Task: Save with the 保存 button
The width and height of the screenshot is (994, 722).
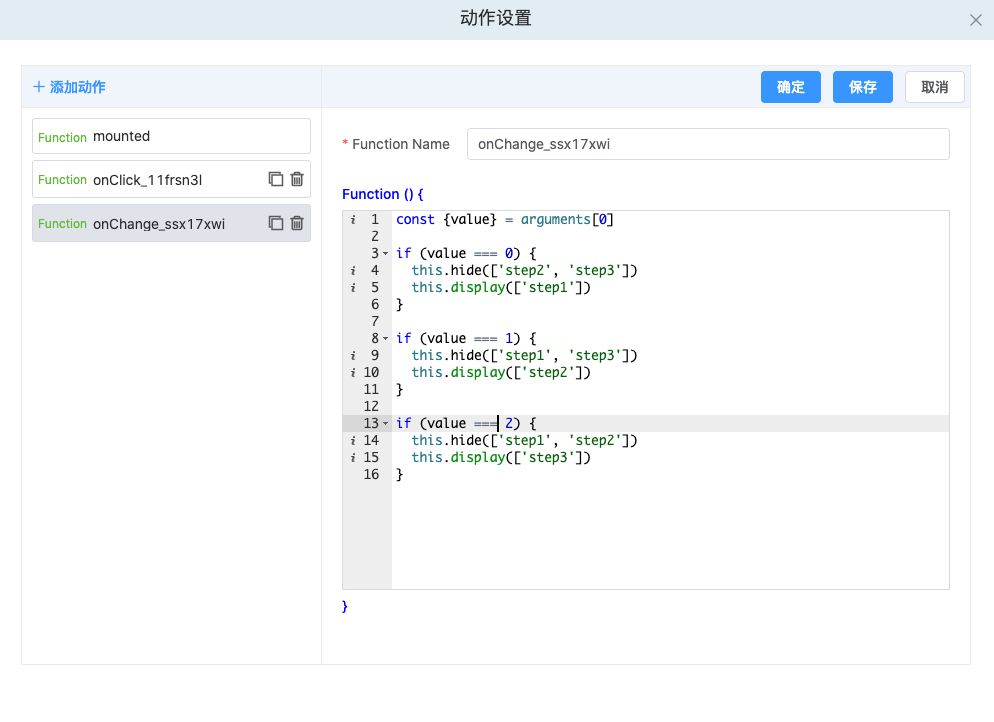Action: tap(863, 87)
